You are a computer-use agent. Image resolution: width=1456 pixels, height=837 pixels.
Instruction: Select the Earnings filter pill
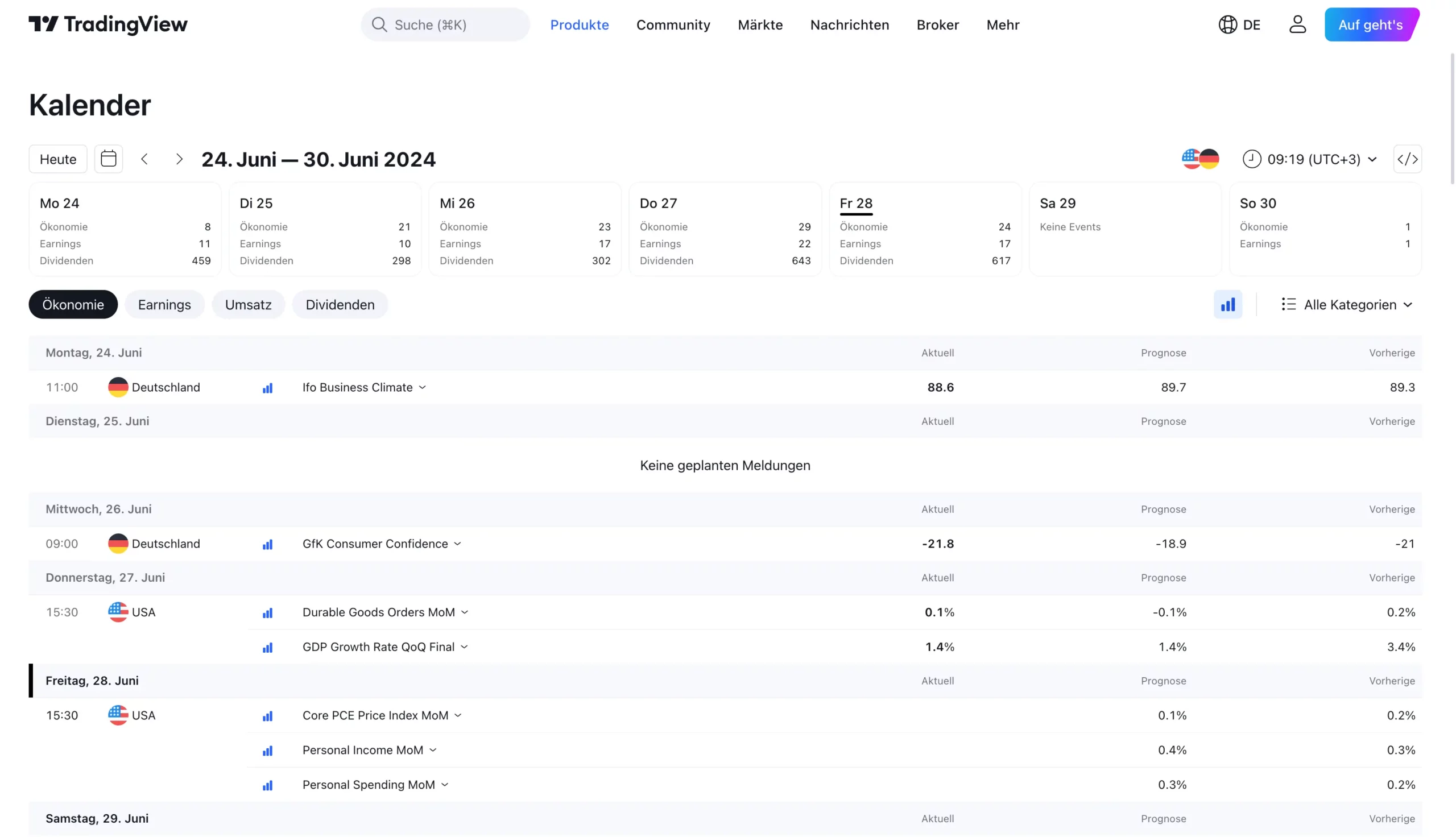click(164, 305)
